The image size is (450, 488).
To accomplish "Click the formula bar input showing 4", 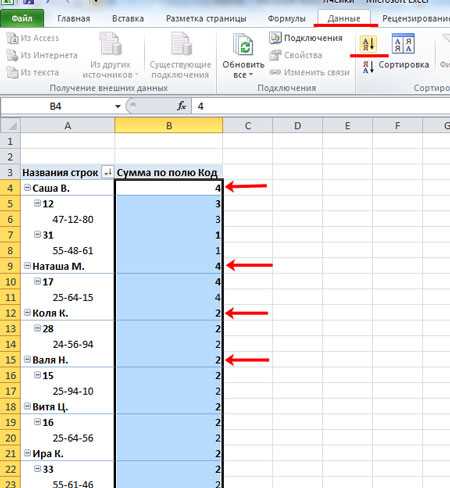I will pos(320,106).
